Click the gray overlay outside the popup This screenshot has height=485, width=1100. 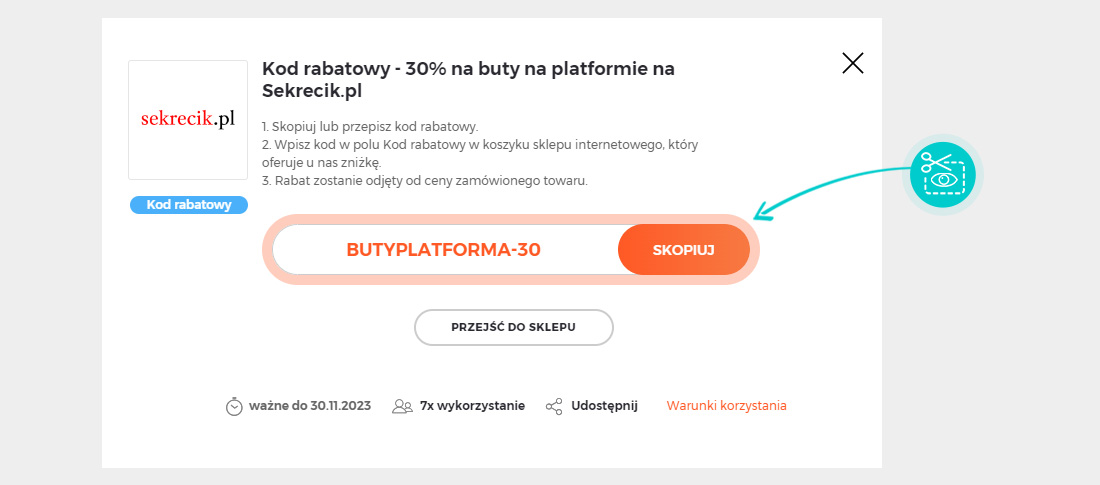[x=51, y=242]
